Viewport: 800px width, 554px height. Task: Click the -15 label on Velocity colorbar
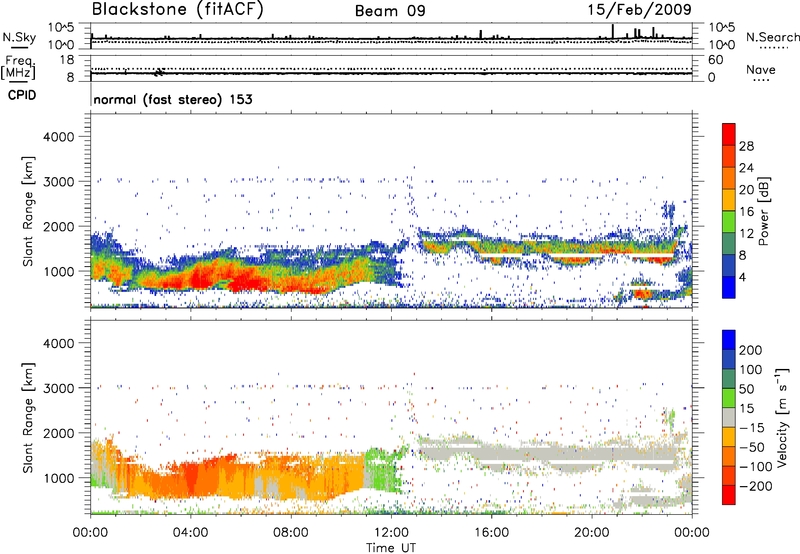[x=752, y=428]
